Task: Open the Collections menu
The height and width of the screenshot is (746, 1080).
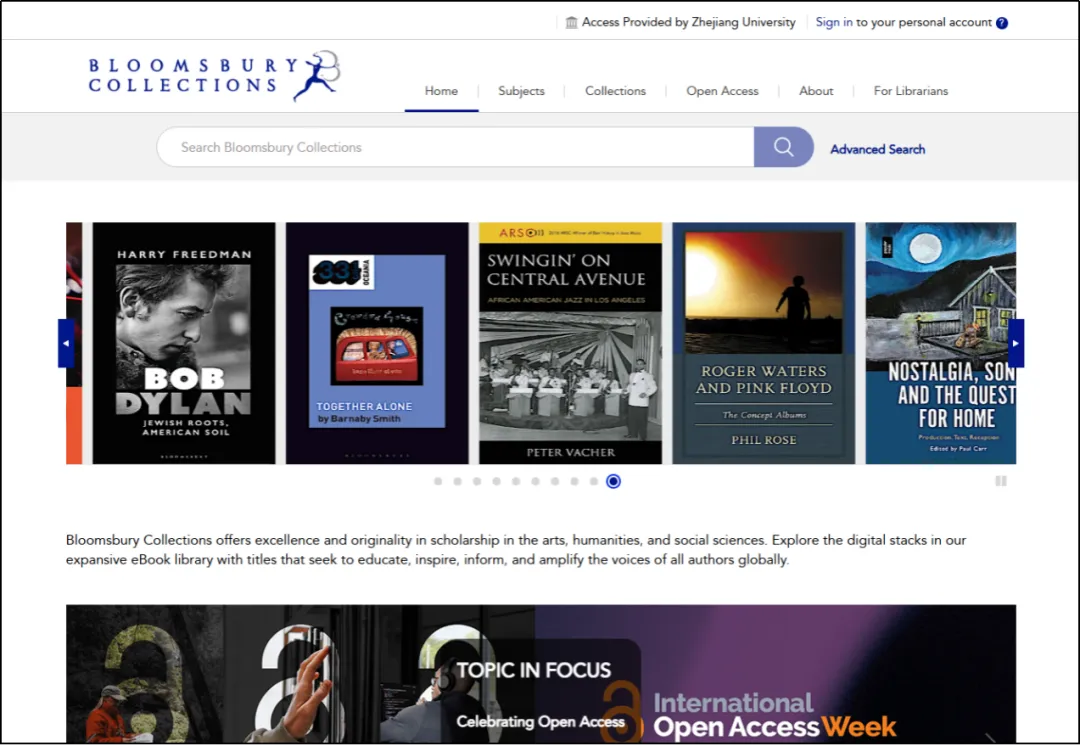Action: 615,91
